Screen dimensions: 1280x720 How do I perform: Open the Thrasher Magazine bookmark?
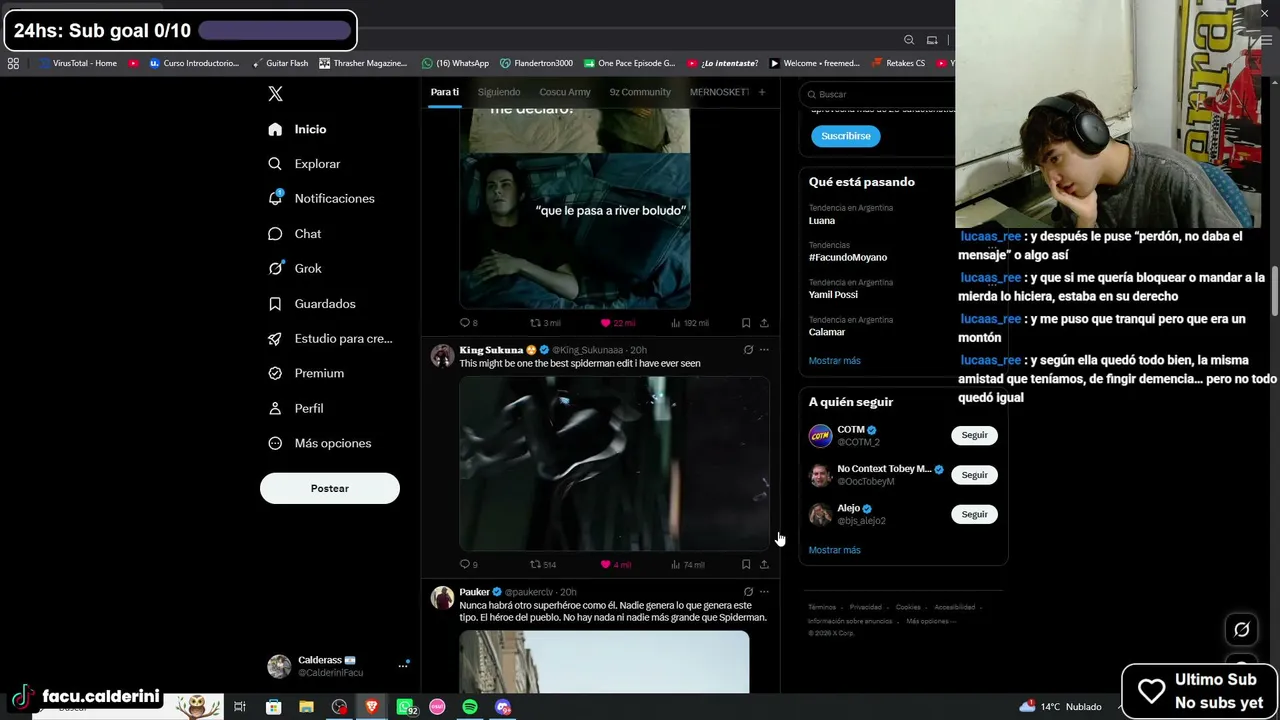[x=363, y=63]
